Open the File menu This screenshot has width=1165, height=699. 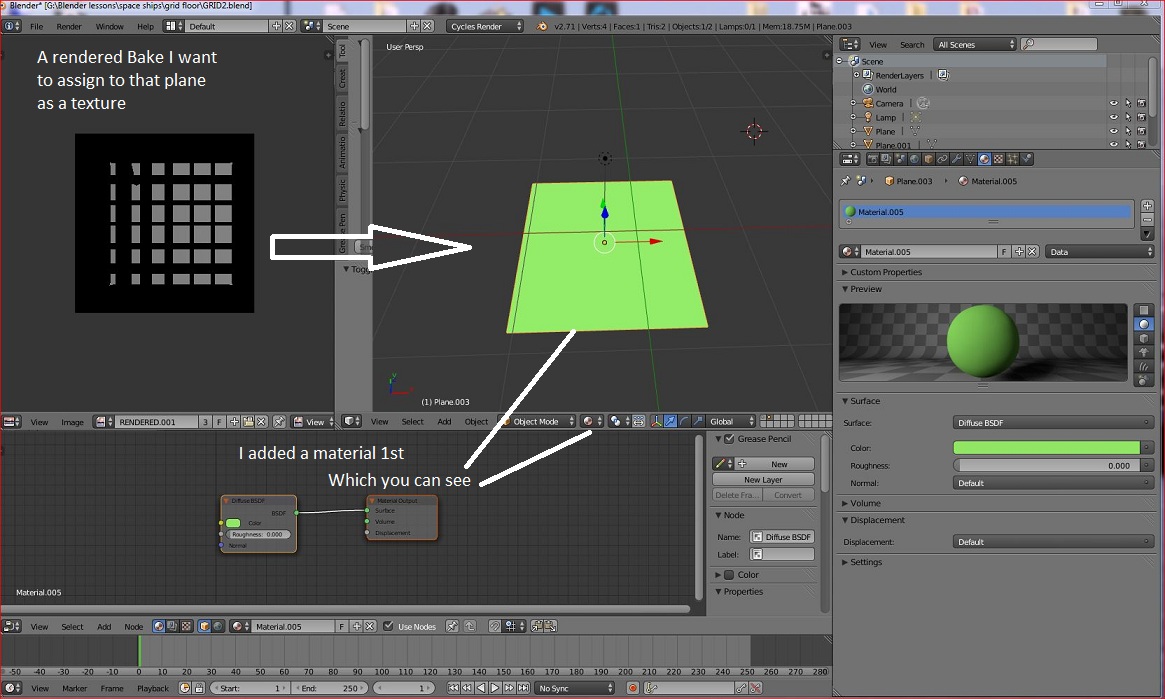click(36, 26)
